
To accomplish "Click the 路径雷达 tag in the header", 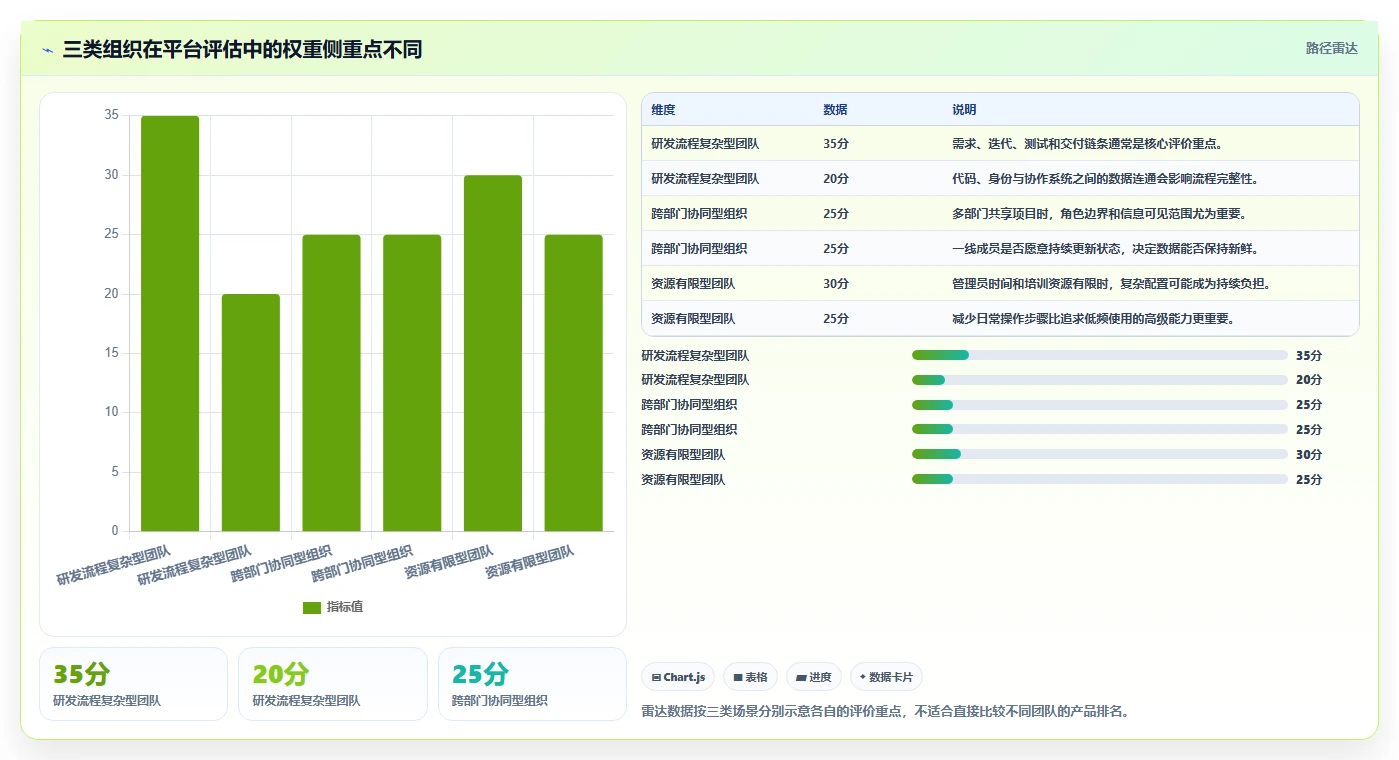I will [1331, 48].
